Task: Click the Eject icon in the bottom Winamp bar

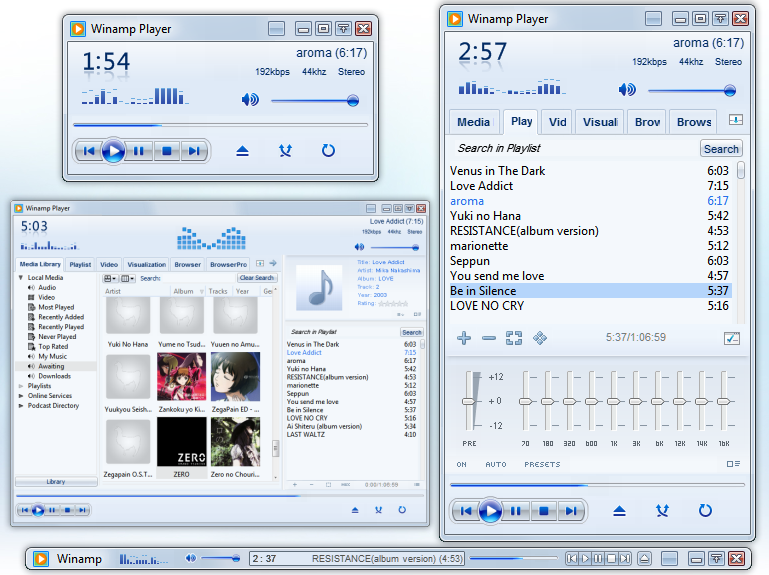Action: click(644, 558)
